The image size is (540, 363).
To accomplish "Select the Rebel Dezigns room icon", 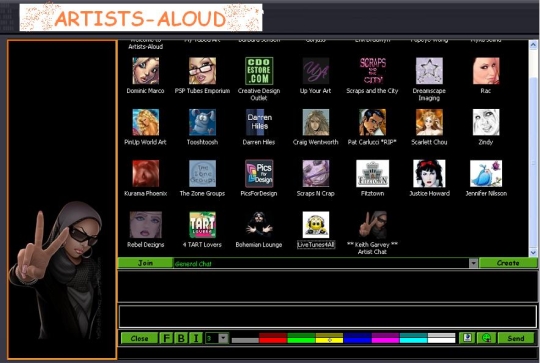I will coord(146,225).
